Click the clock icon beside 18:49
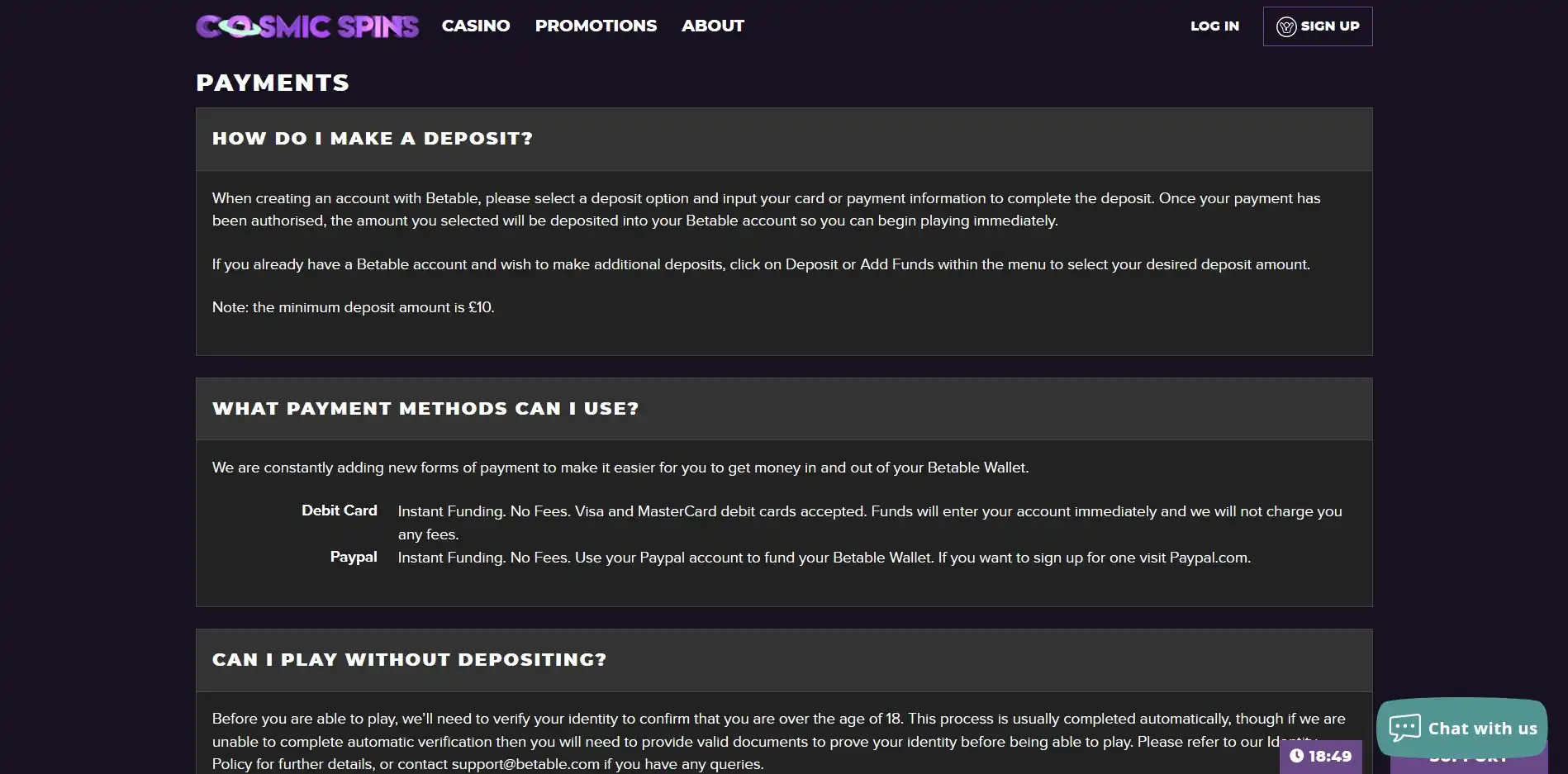Viewport: 1568px width, 774px height. coord(1296,756)
